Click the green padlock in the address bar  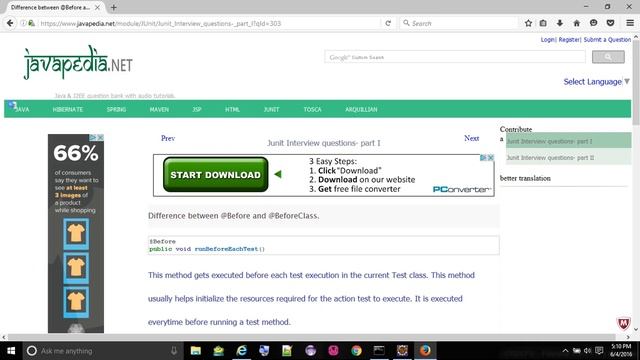pos(31,23)
